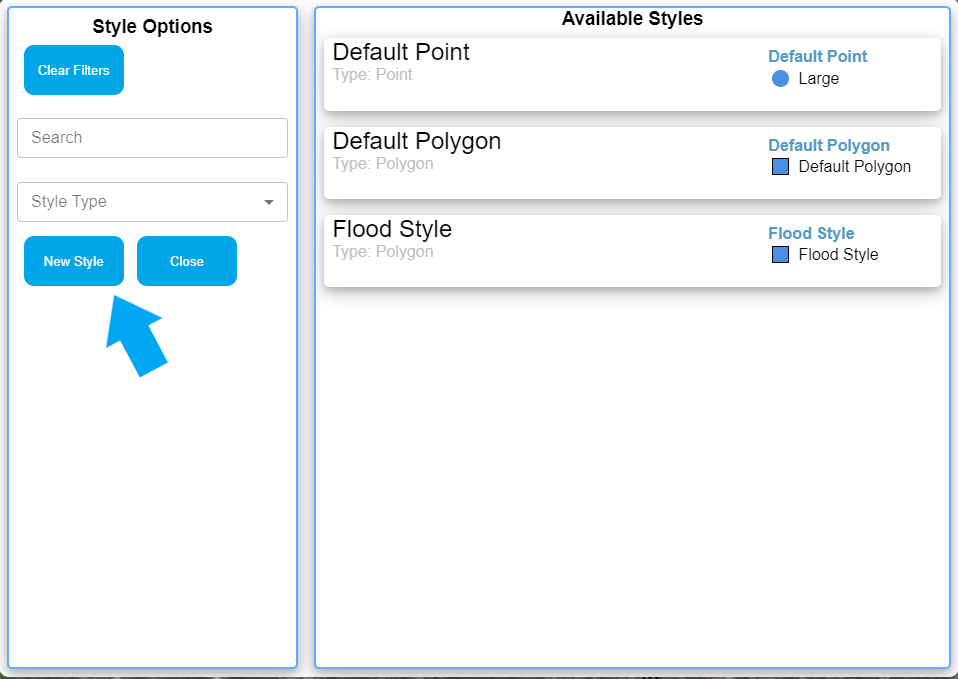The height and width of the screenshot is (679, 958).
Task: Open the Default Polygon style card title
Action: 416,141
